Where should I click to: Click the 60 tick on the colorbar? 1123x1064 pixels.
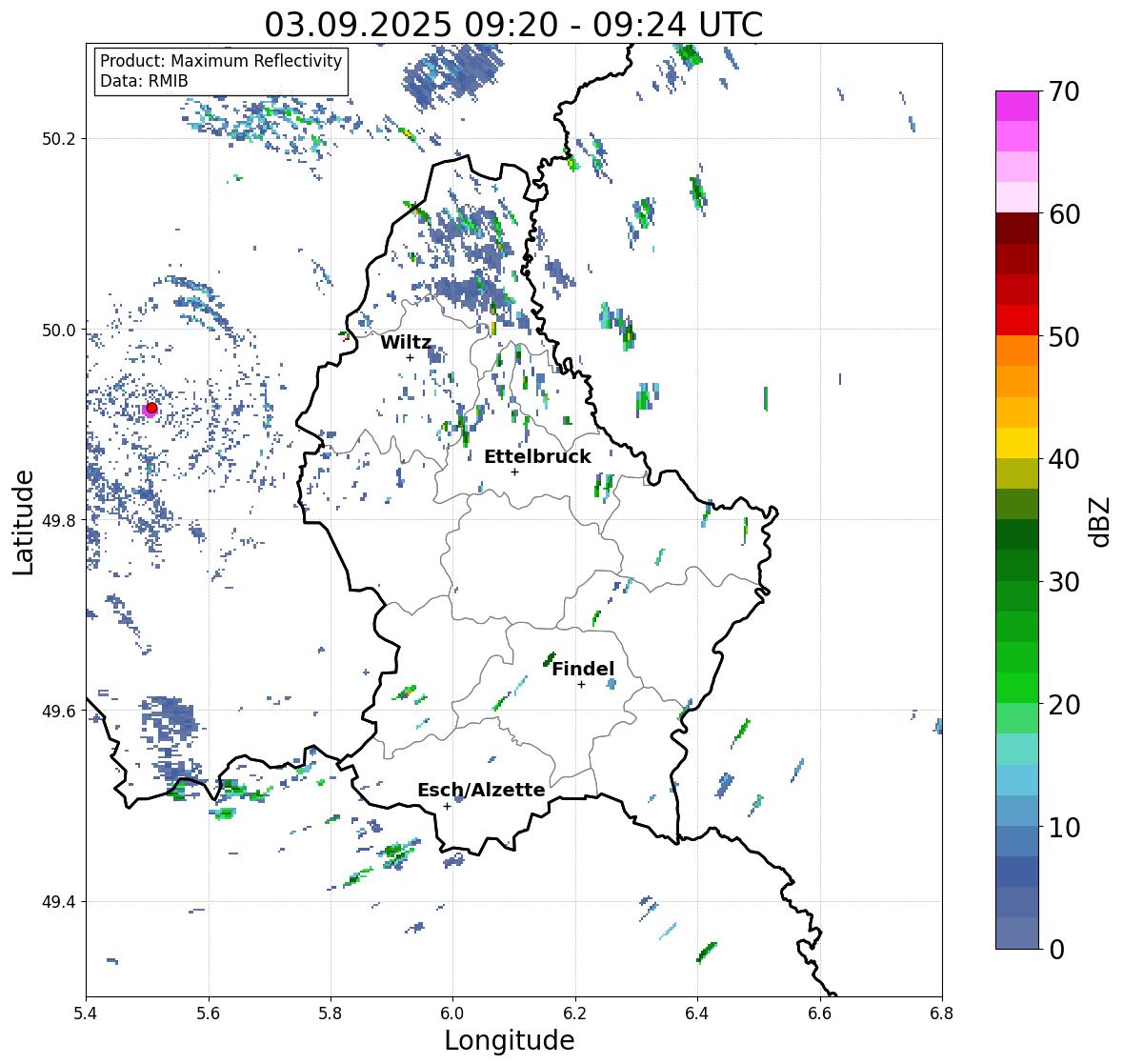pos(1064,214)
